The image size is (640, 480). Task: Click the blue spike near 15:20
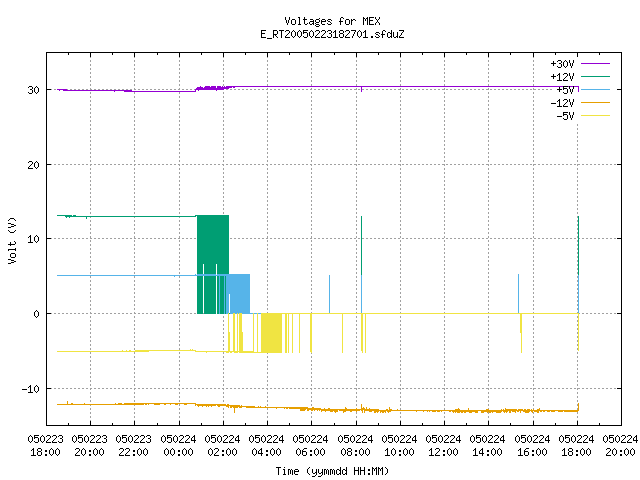tap(518, 294)
